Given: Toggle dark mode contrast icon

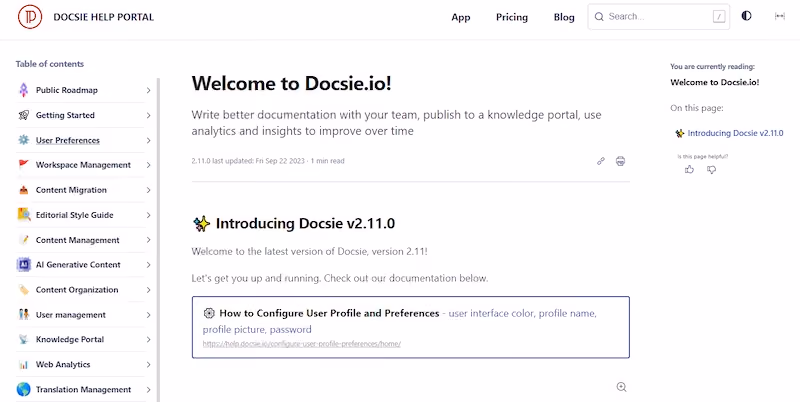Looking at the screenshot, I should (x=746, y=16).
